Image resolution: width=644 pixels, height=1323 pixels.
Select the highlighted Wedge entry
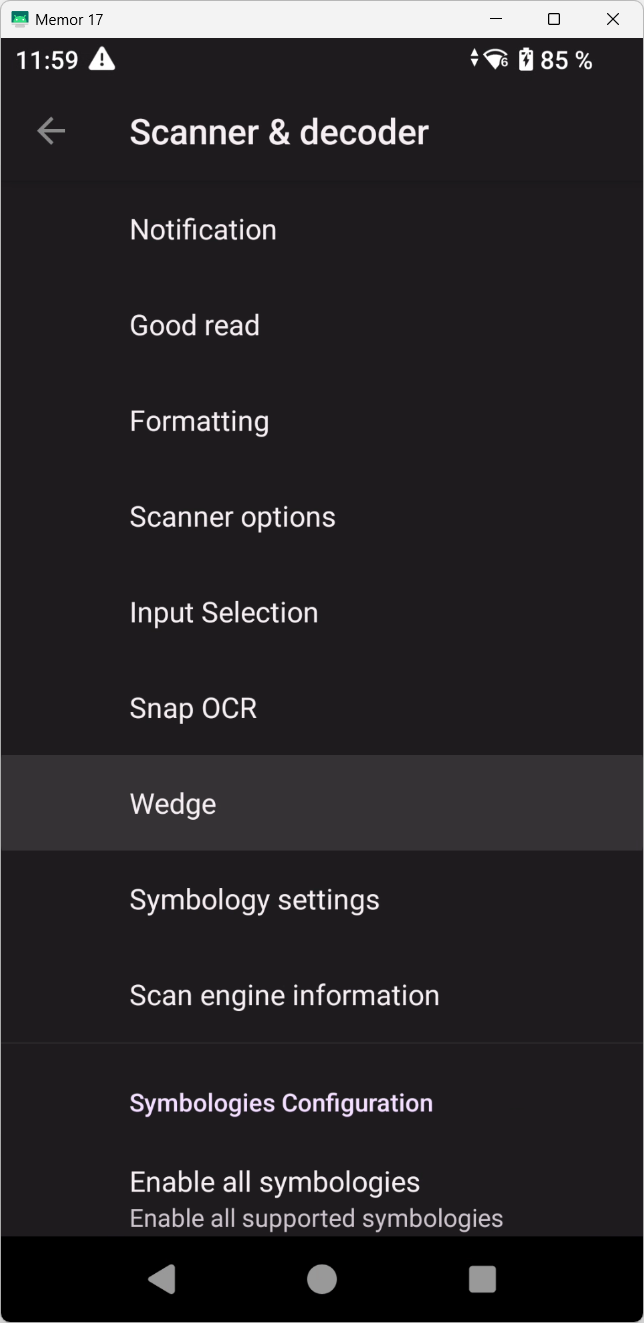[172, 803]
